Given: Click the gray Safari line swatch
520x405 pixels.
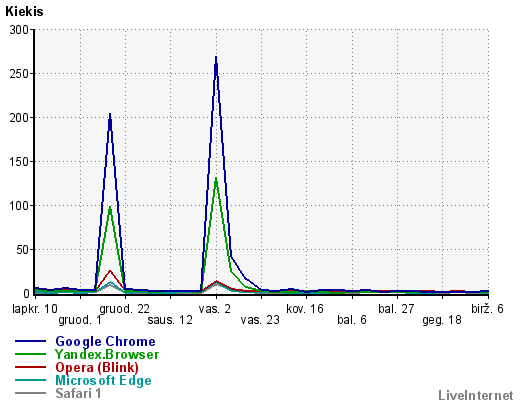Looking at the screenshot, I should [30, 393].
